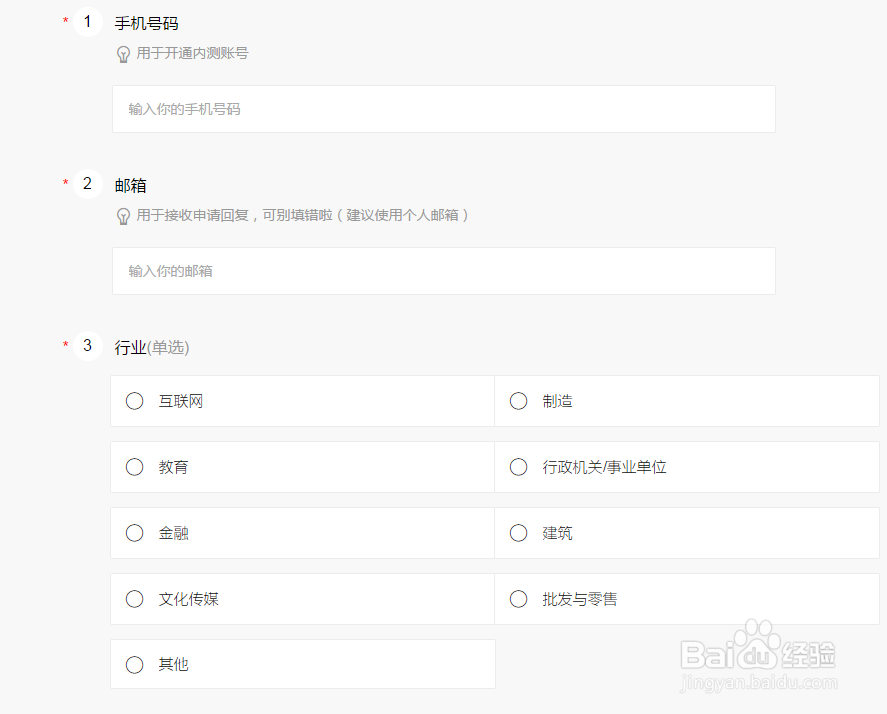Click the number 1 question badge
Image resolution: width=887 pixels, height=714 pixels.
88,22
